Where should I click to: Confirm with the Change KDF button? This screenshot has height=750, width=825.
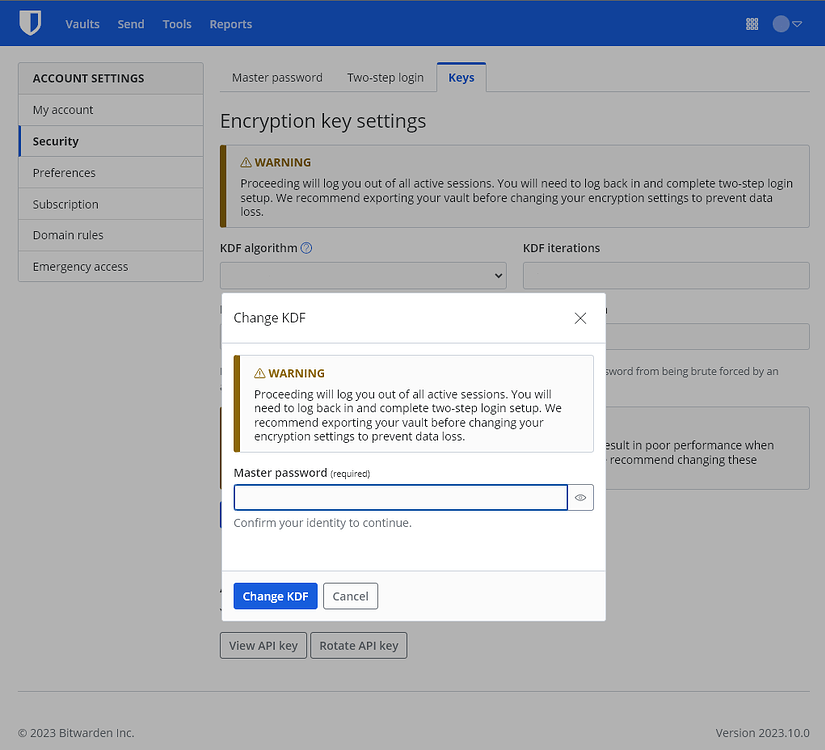[x=275, y=595]
